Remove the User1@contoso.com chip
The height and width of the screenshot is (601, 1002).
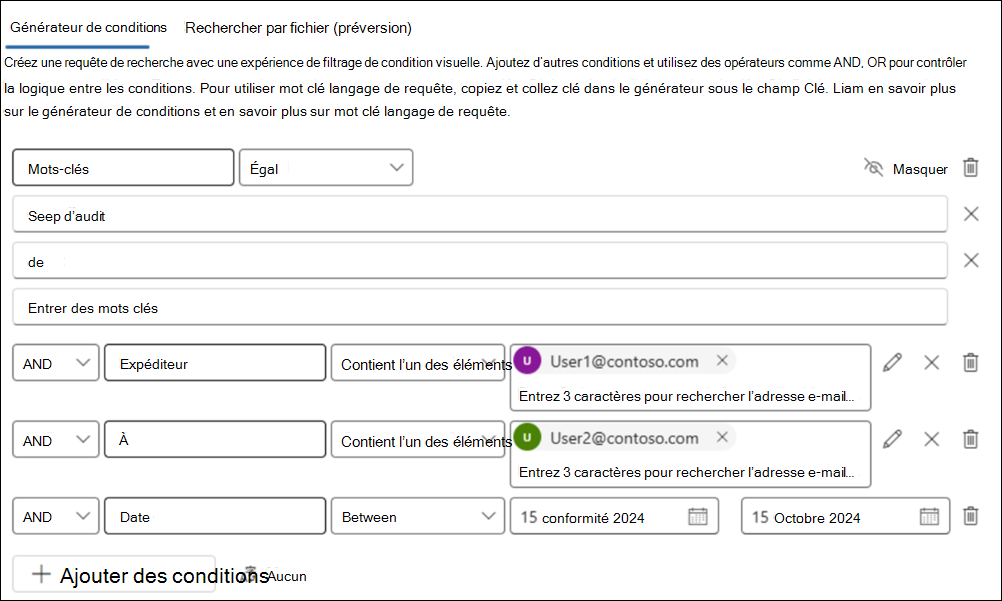(722, 360)
